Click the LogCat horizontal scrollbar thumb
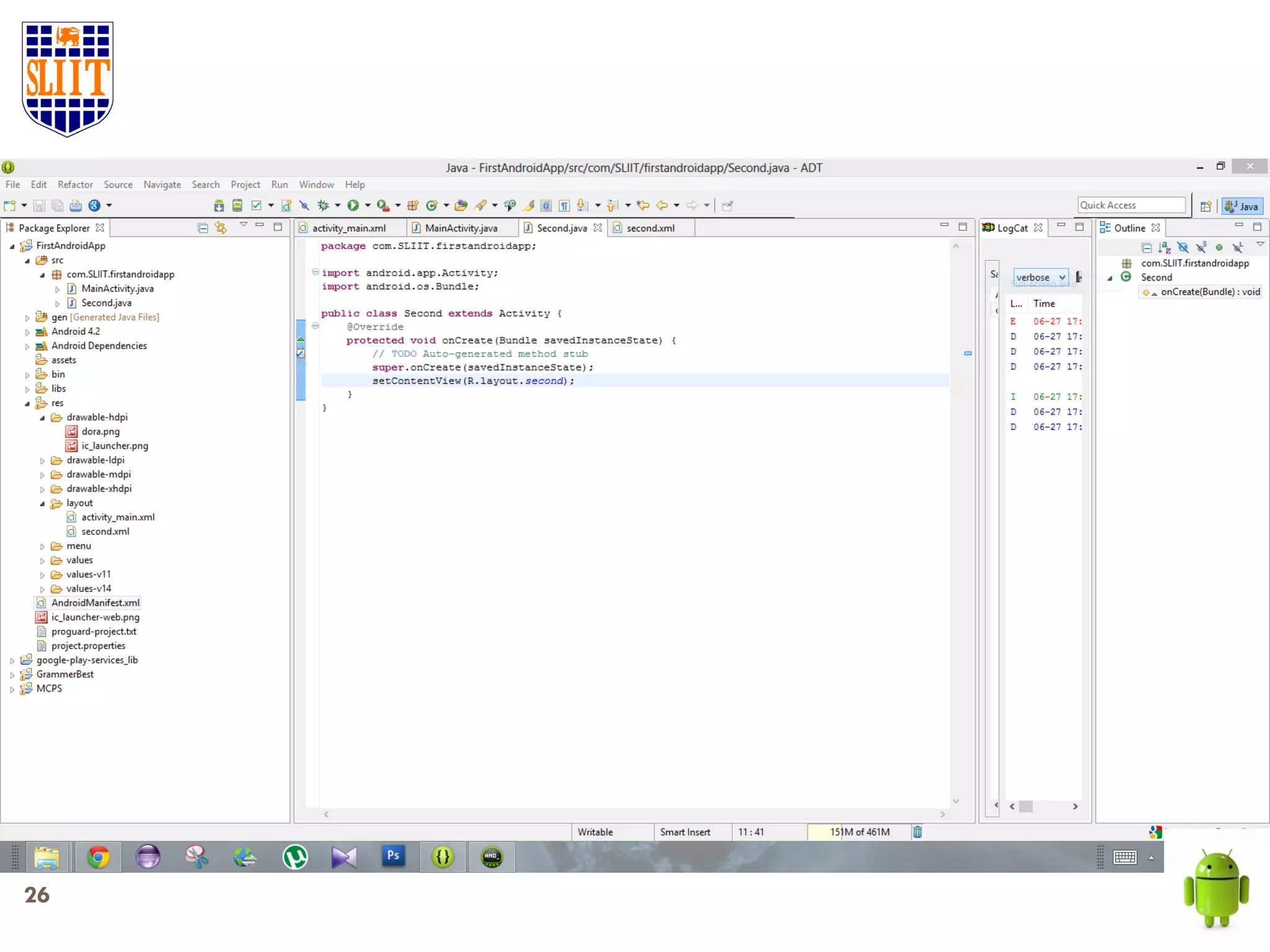Image resolution: width=1270 pixels, height=952 pixels. [1026, 806]
